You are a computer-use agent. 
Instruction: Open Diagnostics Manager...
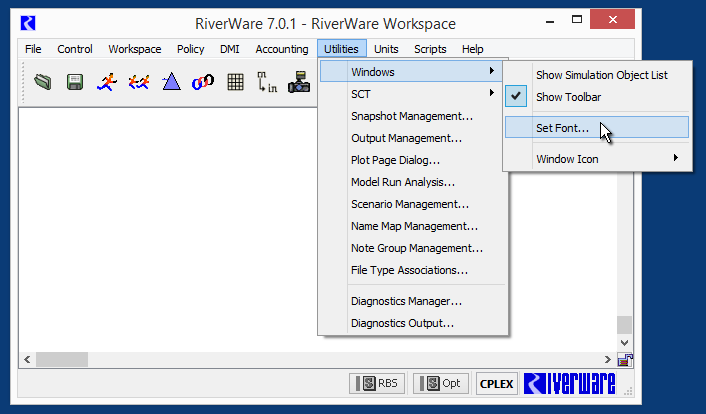tap(411, 301)
